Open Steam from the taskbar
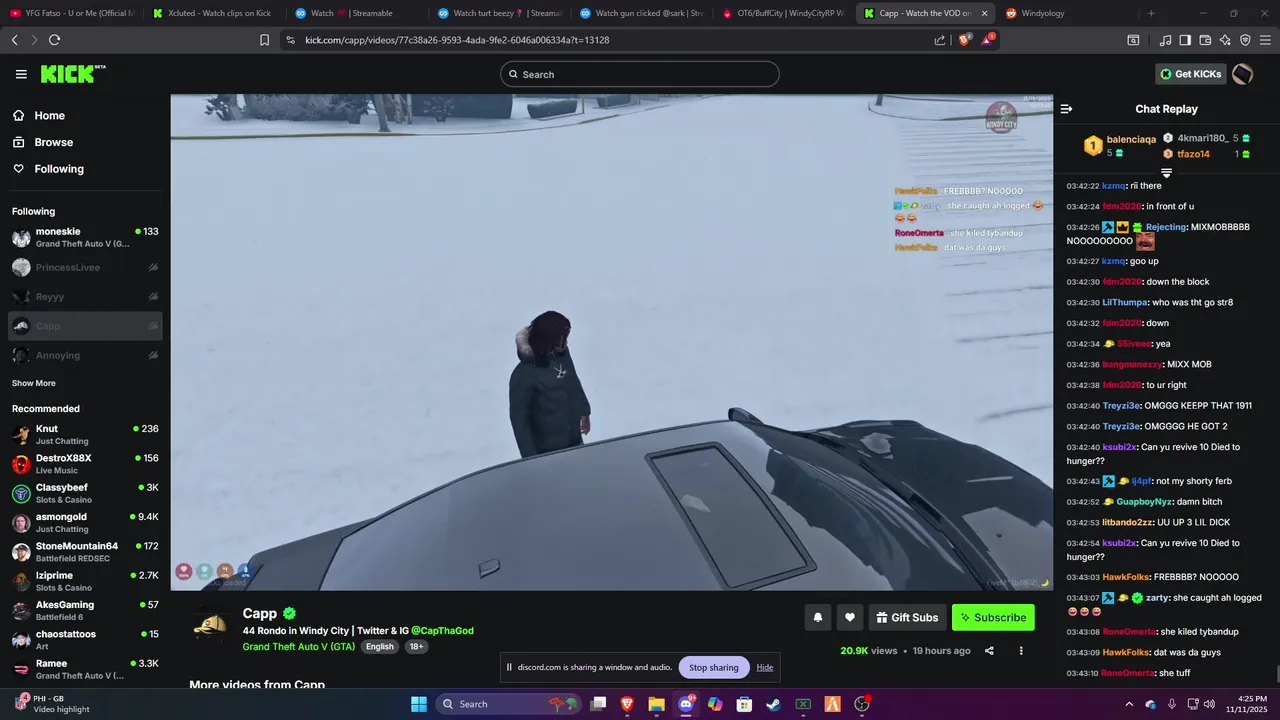The image size is (1280, 720). 773,704
